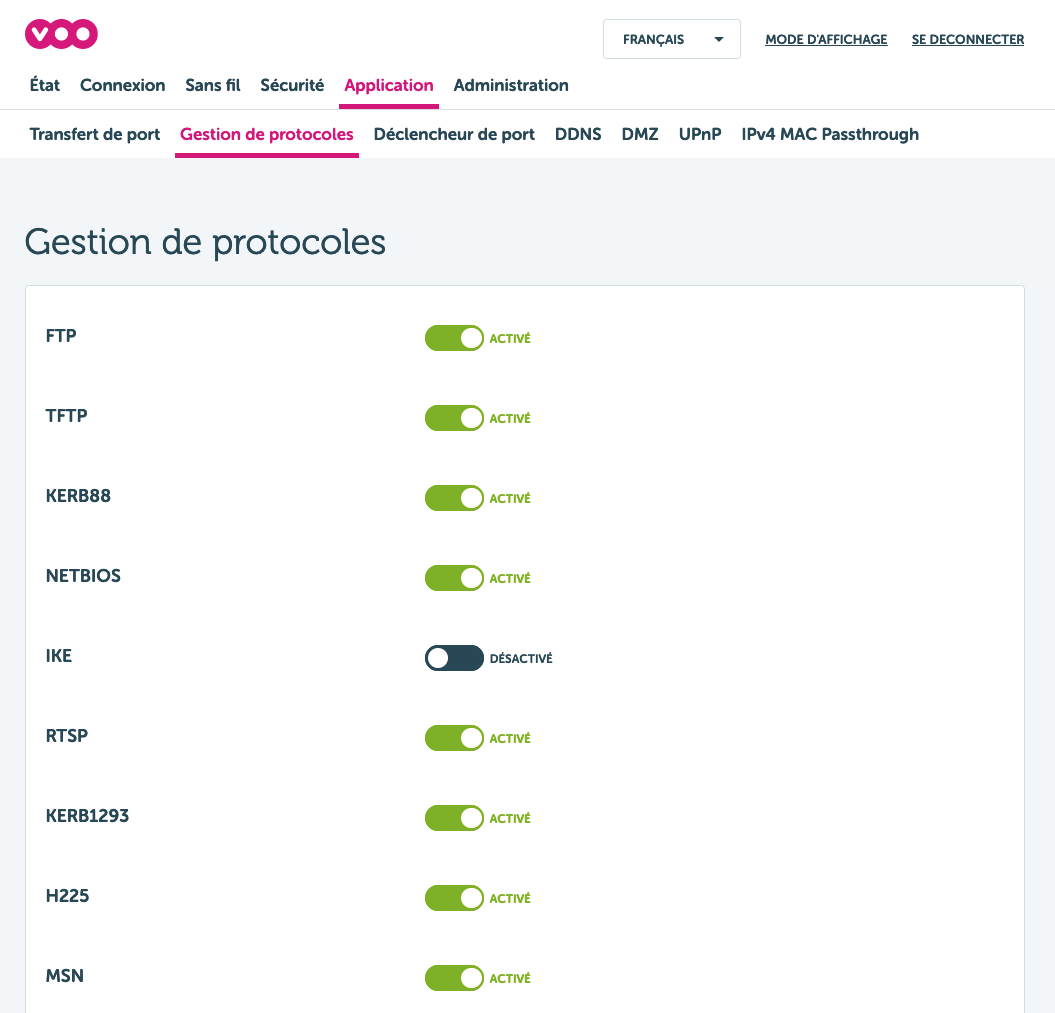Turn off the NETBIOS toggle
The width and height of the screenshot is (1055, 1013).
click(454, 578)
